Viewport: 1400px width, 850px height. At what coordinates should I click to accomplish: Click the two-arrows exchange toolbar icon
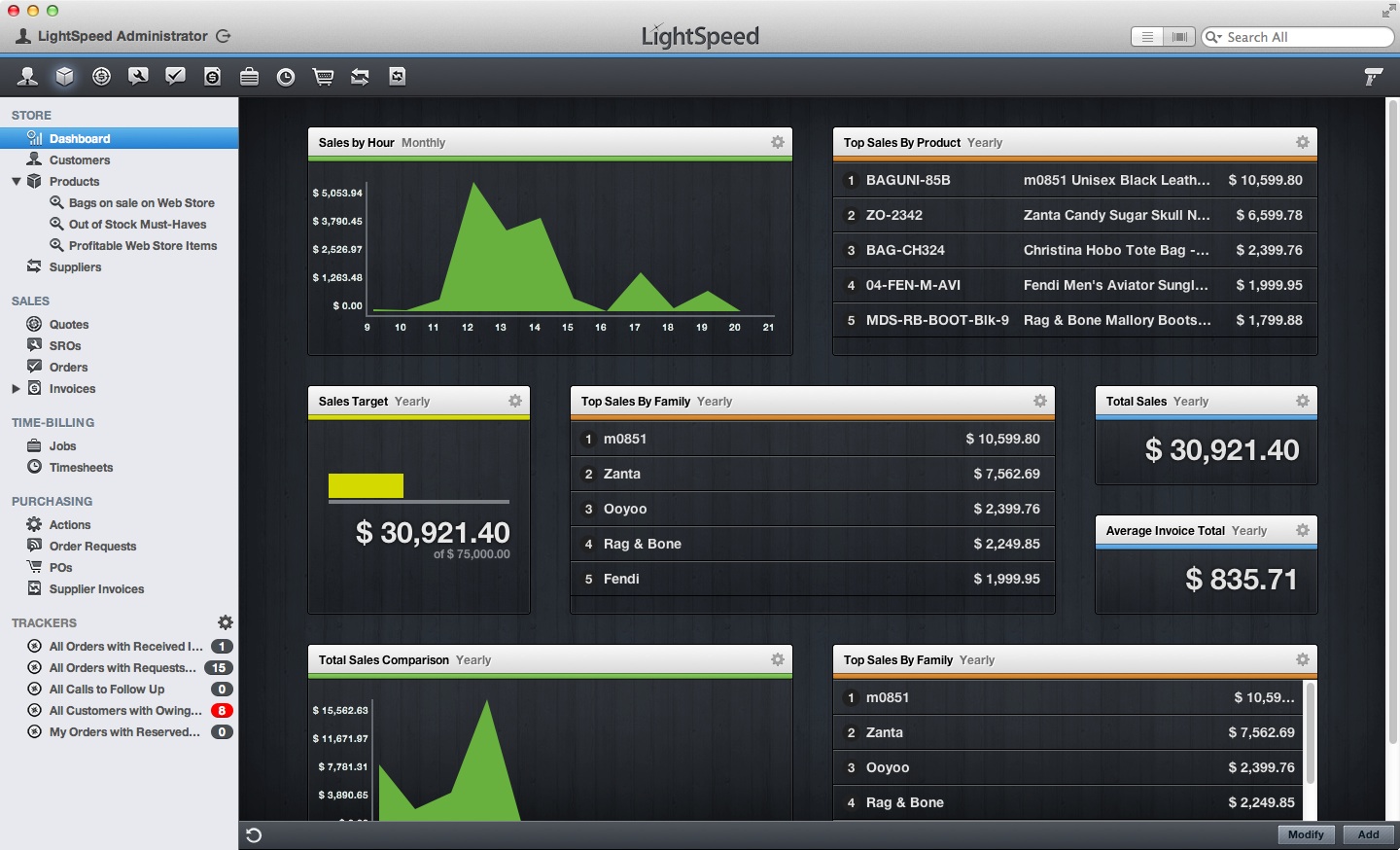[x=360, y=77]
